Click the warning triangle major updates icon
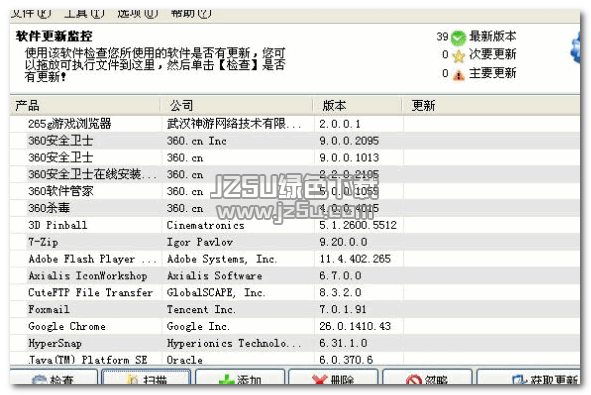Image resolution: width=591 pixels, height=395 pixels. pyautogui.click(x=458, y=75)
